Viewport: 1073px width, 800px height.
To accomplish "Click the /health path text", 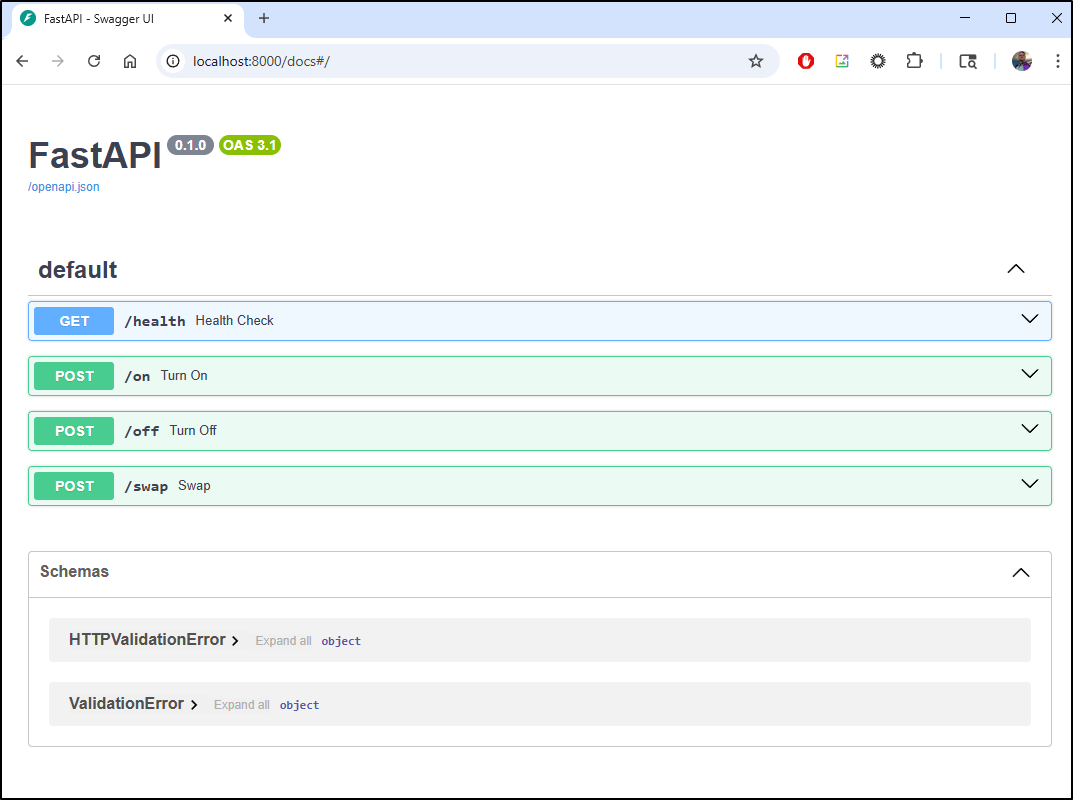I will (155, 321).
